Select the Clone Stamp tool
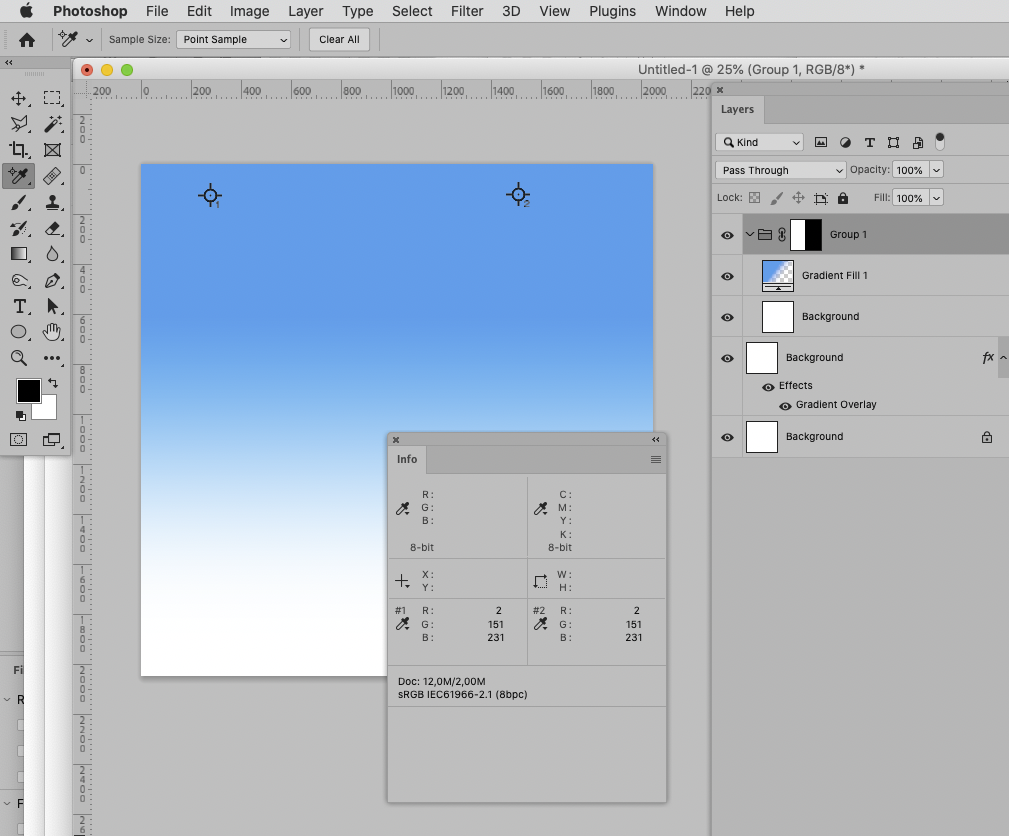Viewport: 1009px width, 836px height. point(53,202)
